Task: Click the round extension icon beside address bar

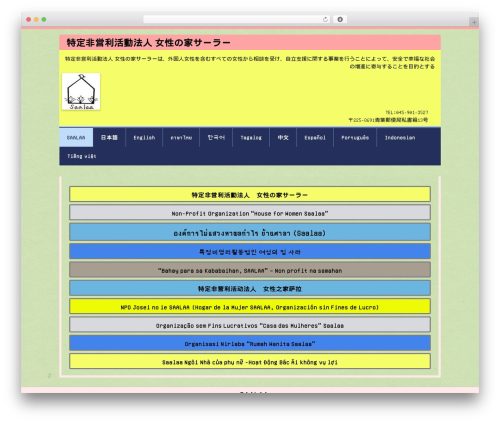Action: tap(340, 19)
